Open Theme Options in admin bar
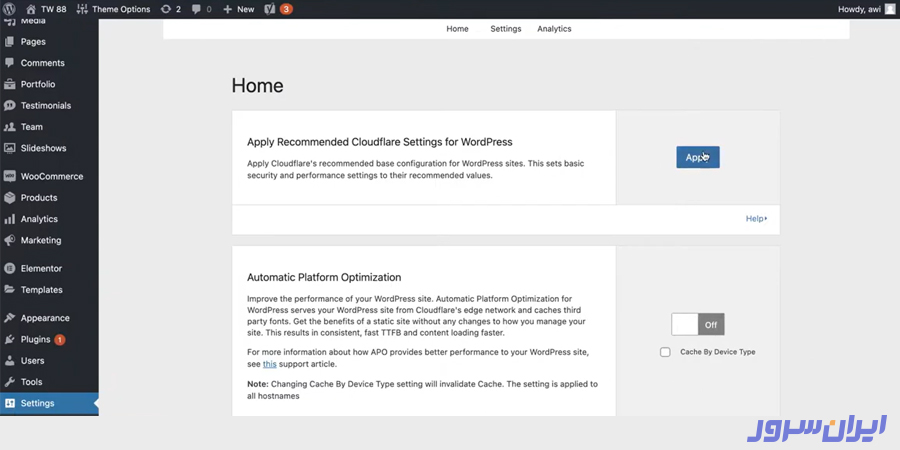This screenshot has width=900, height=450. click(x=114, y=9)
